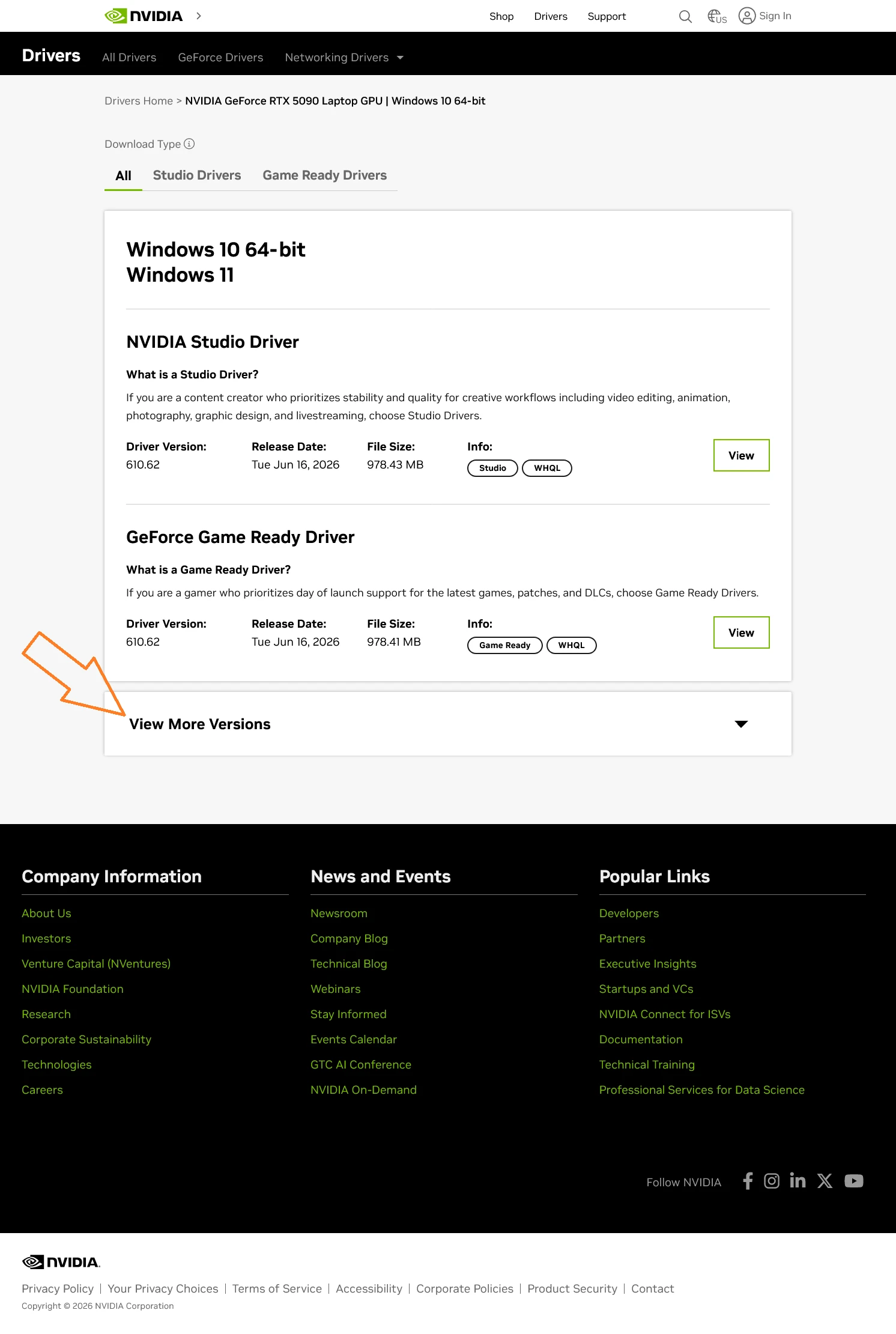
Task: Open the Support menu item
Action: point(607,16)
